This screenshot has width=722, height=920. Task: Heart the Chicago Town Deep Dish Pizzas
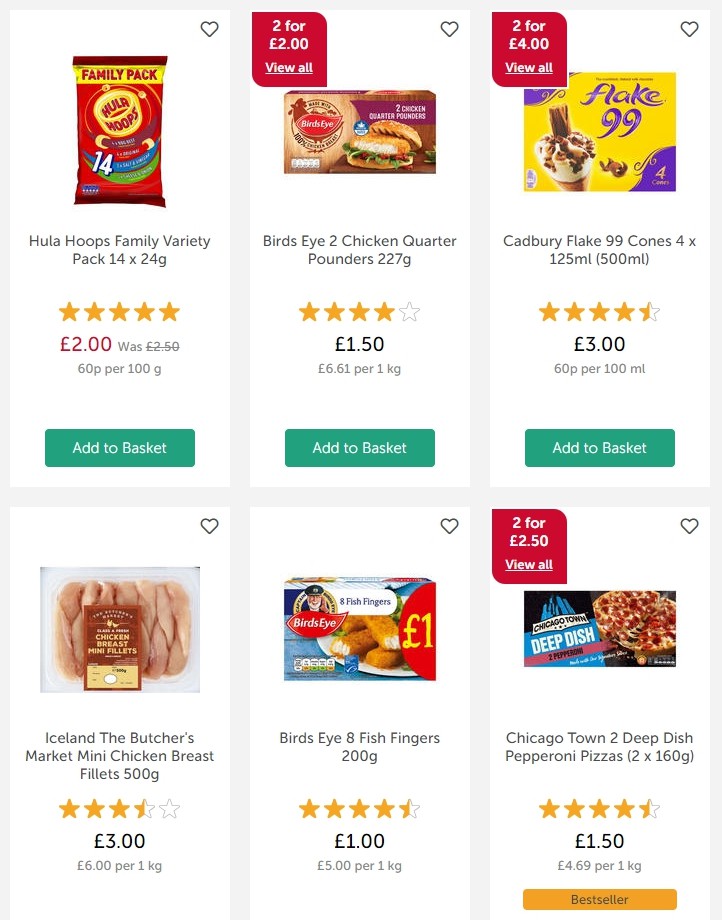689,526
